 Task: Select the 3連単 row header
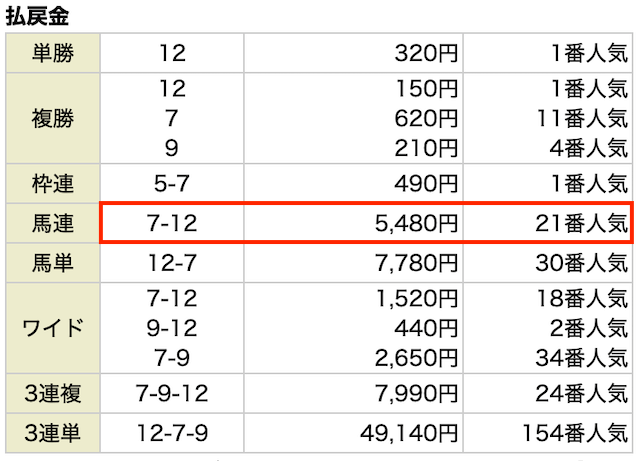click(x=53, y=433)
